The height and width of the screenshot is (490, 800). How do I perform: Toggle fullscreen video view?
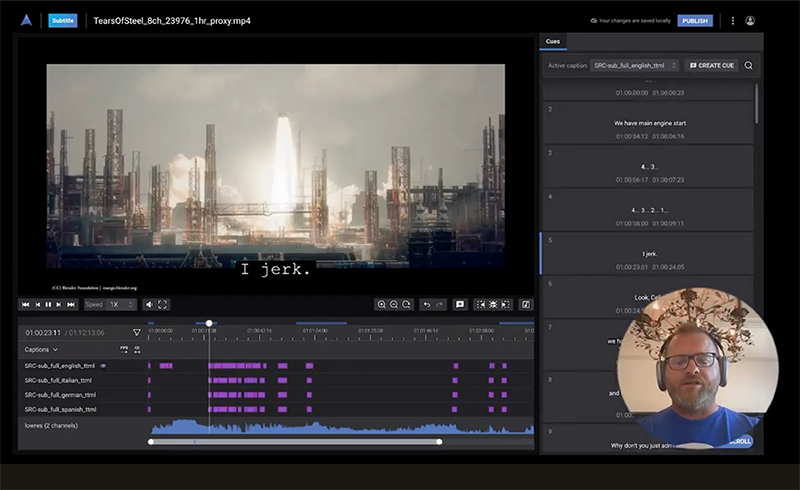pyautogui.click(x=162, y=305)
